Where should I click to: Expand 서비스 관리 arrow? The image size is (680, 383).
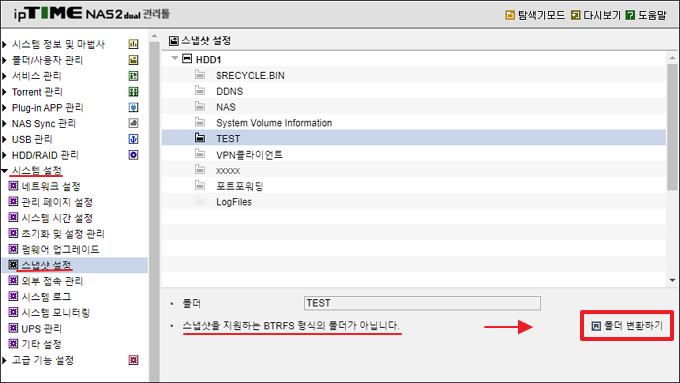(4, 76)
